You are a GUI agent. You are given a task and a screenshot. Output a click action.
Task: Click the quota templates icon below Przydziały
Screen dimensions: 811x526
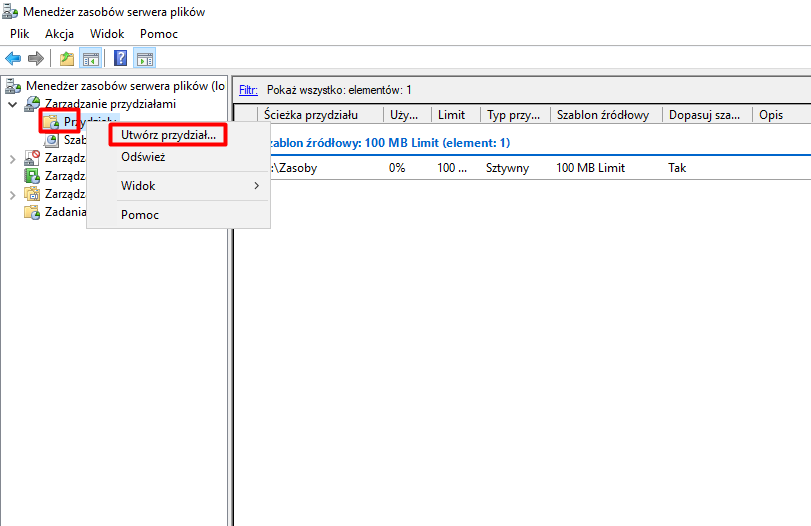coord(51,141)
